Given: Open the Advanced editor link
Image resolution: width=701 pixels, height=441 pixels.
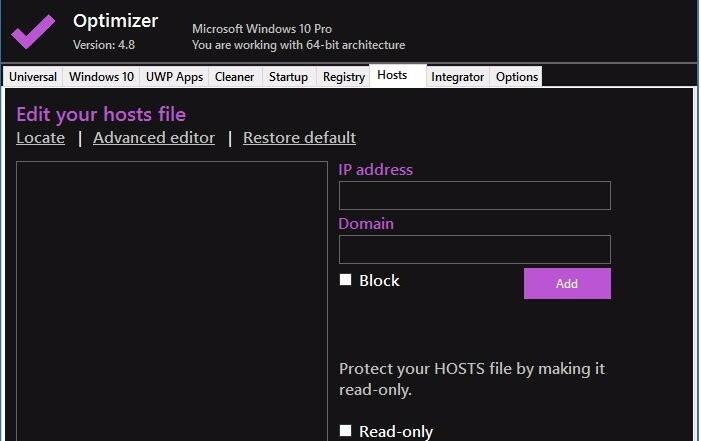Looking at the screenshot, I should pyautogui.click(x=154, y=138).
